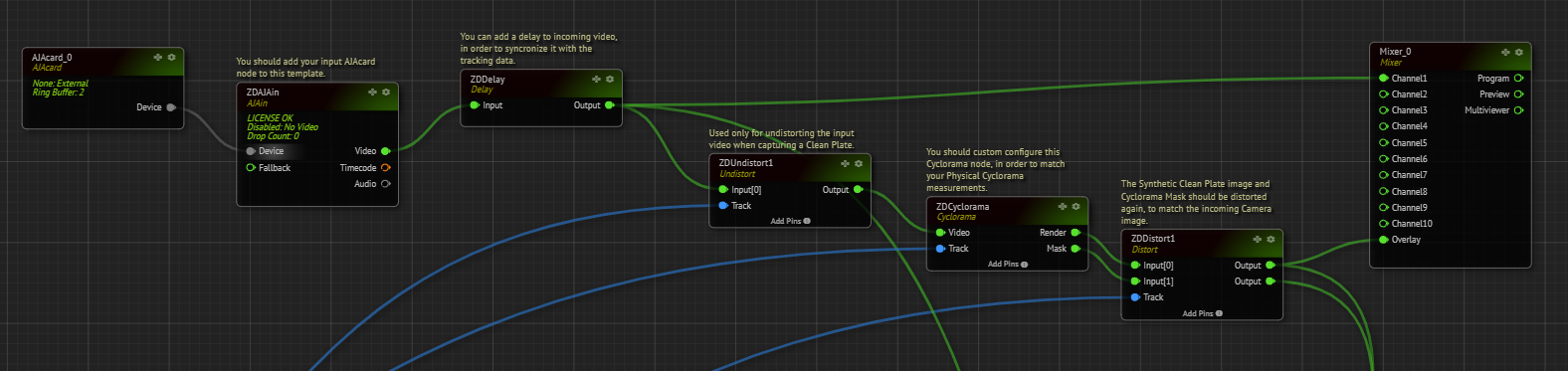Click the blue Track pin on ZDCyclorama

[940, 248]
